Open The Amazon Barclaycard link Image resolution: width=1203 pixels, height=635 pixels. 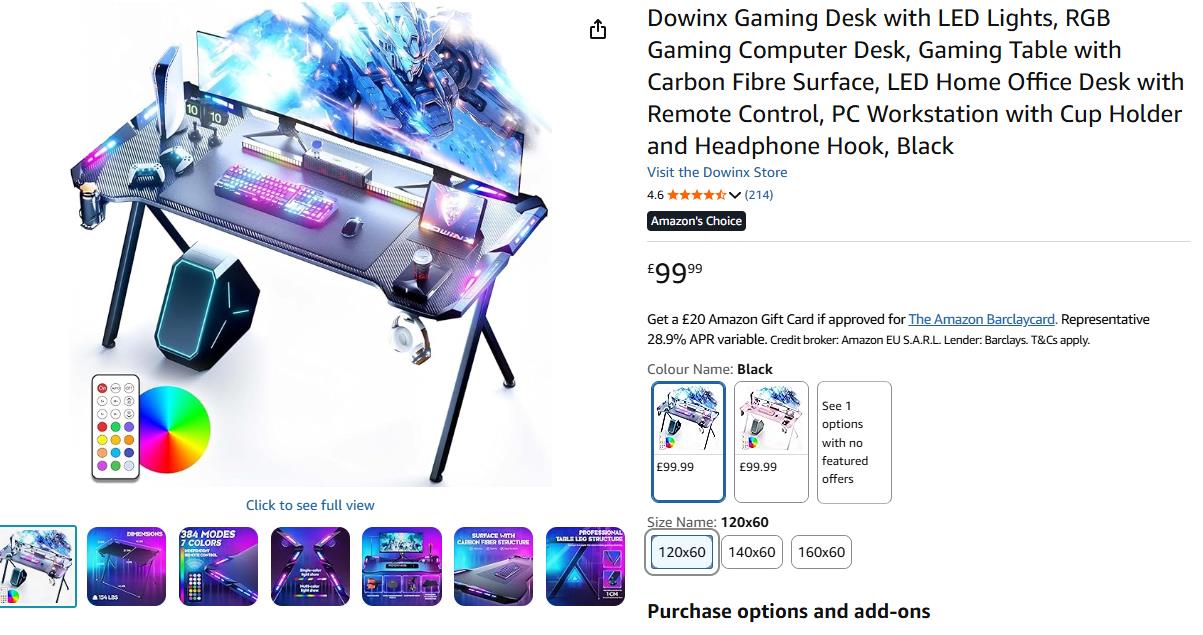(982, 319)
